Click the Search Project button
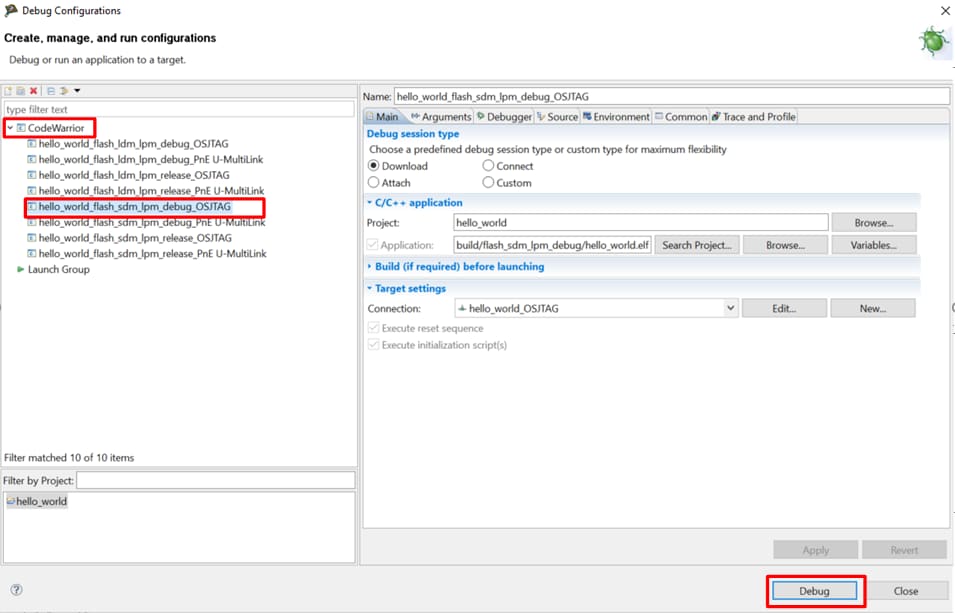The image size is (955, 613). (x=697, y=245)
